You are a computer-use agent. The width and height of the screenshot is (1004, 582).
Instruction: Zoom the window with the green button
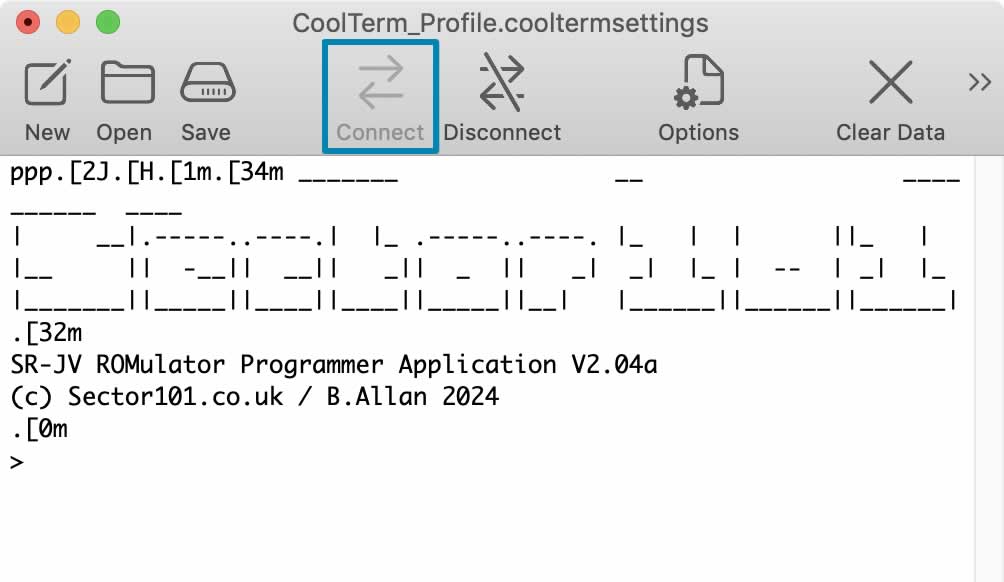[107, 22]
